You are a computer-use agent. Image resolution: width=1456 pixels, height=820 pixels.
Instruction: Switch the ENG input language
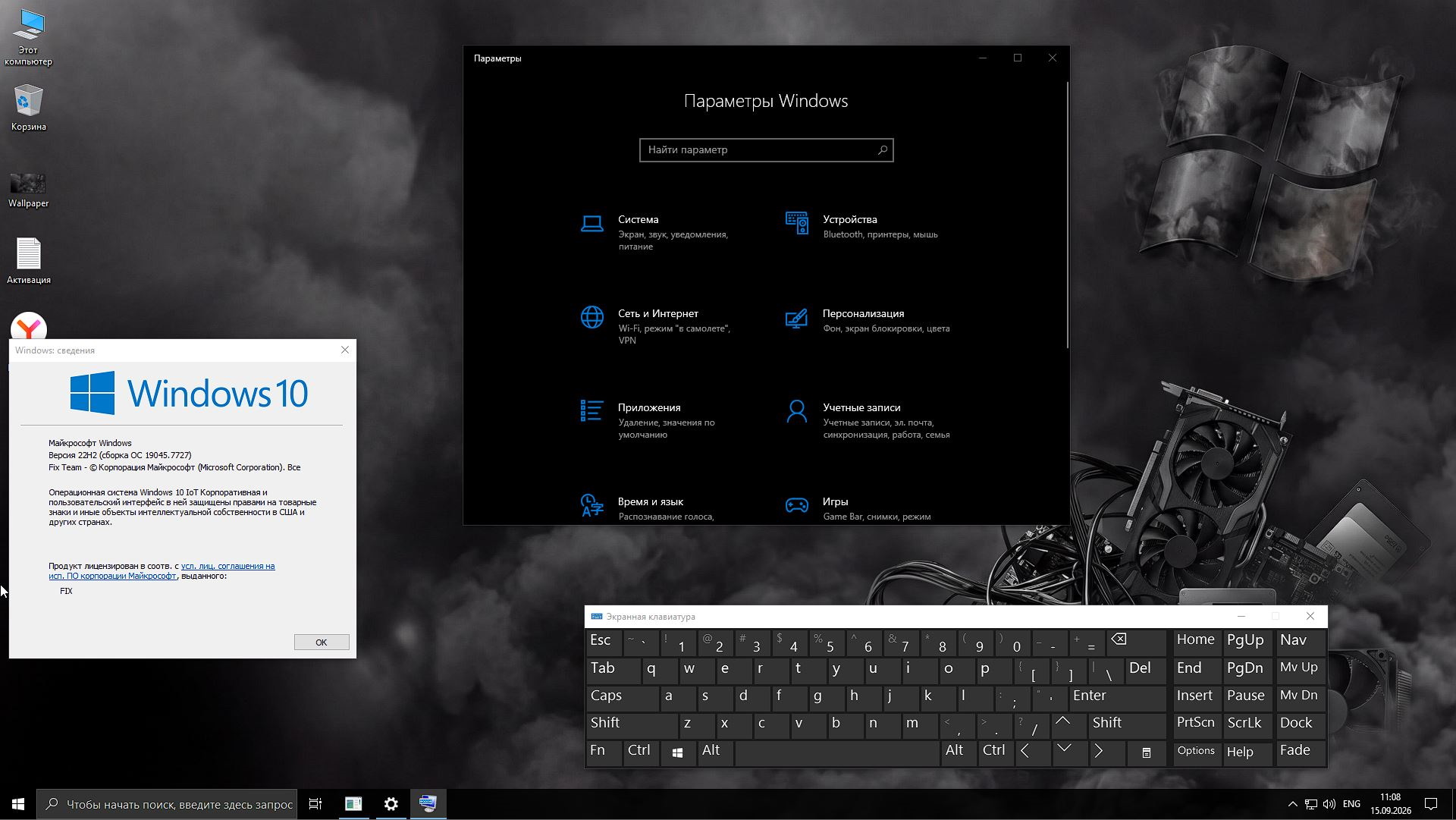coord(1351,804)
